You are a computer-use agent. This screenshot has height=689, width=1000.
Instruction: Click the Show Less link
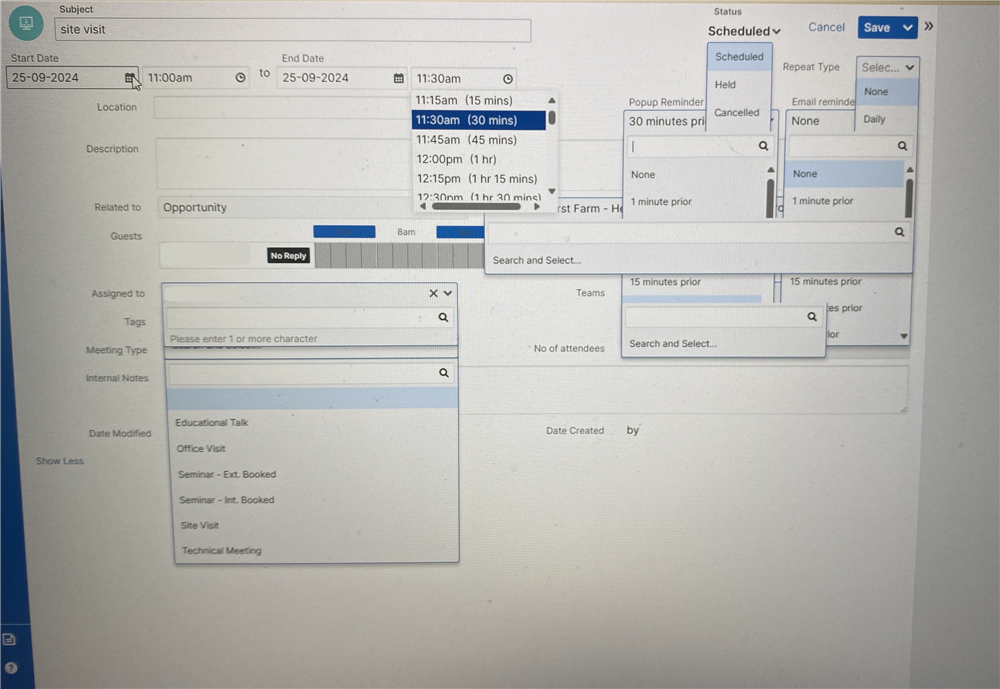pyautogui.click(x=60, y=461)
